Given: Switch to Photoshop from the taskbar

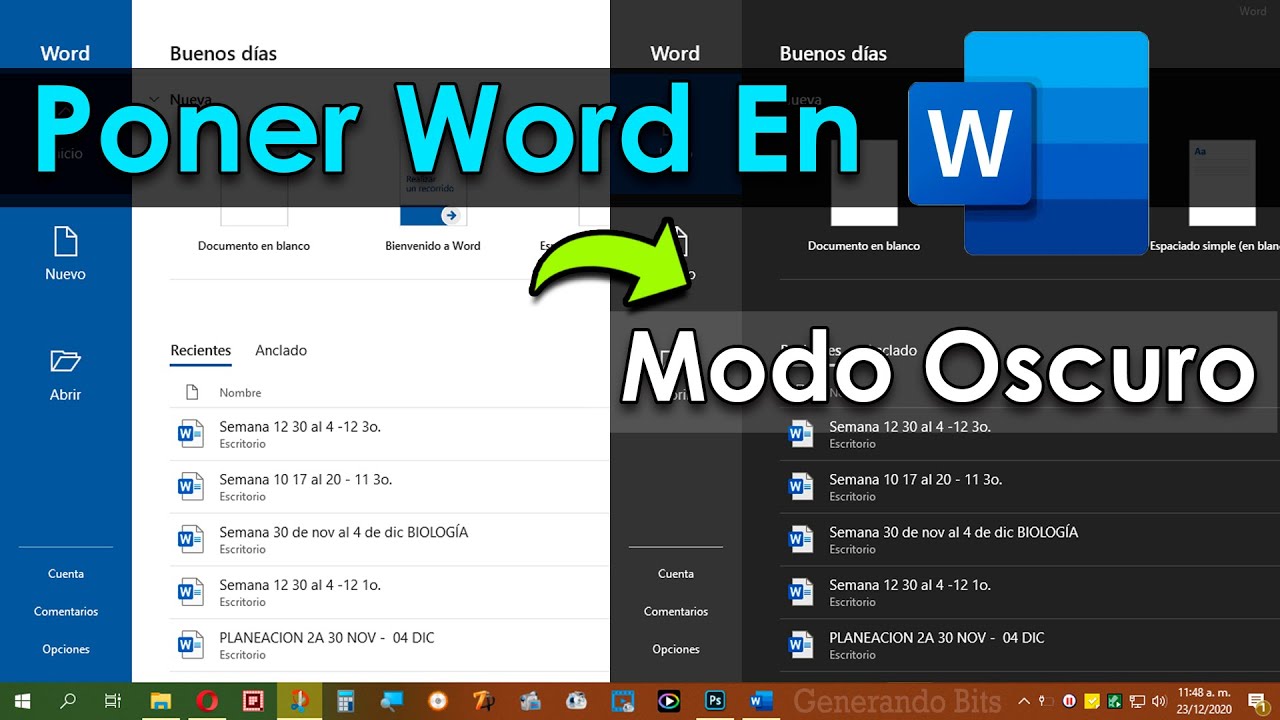Looking at the screenshot, I should tap(715, 701).
